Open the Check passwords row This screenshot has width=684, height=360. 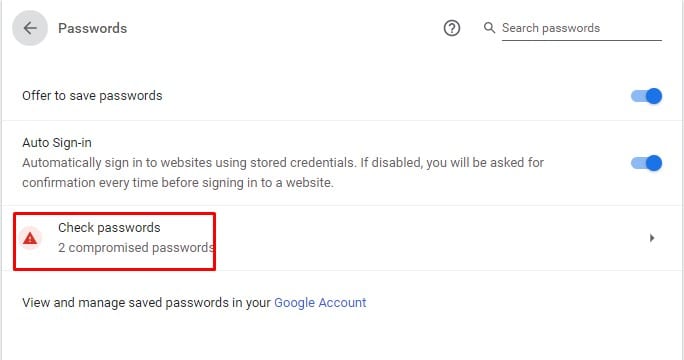click(342, 238)
